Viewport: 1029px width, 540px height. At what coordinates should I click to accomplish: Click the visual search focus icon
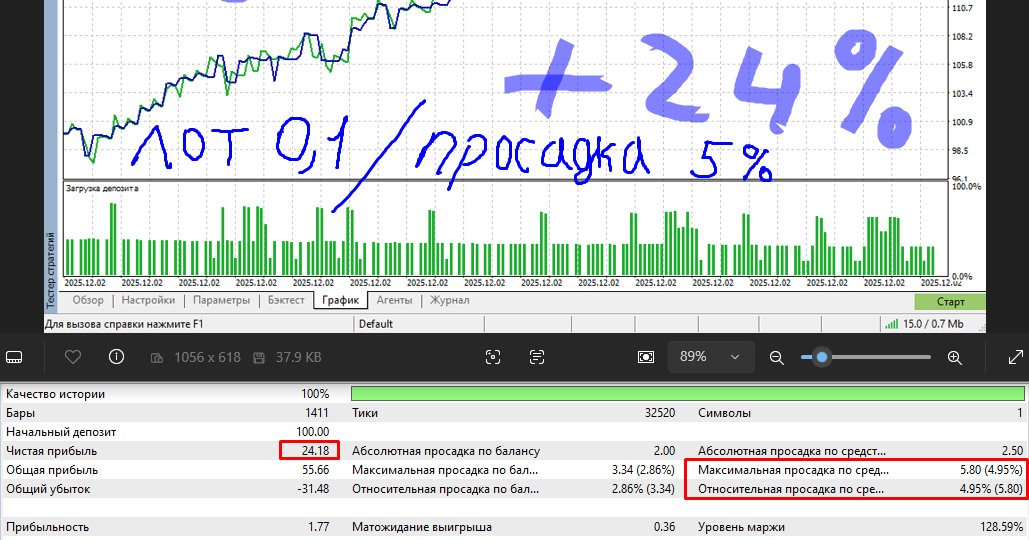493,357
